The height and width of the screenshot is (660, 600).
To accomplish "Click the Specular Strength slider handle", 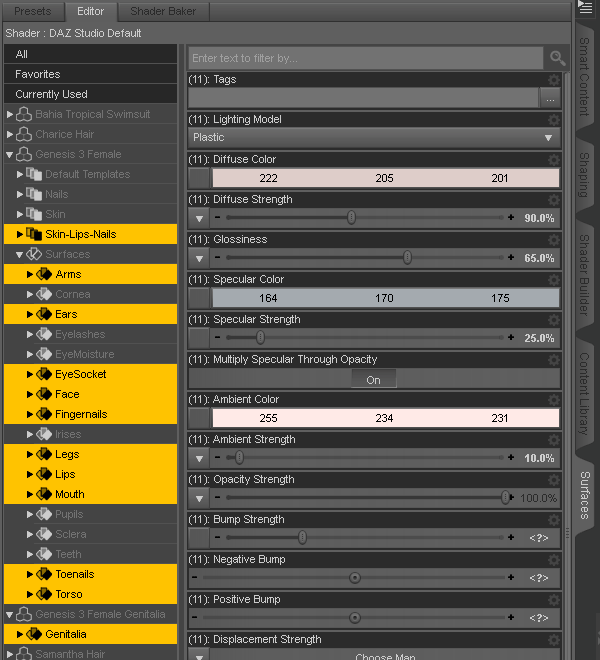I will tap(261, 337).
